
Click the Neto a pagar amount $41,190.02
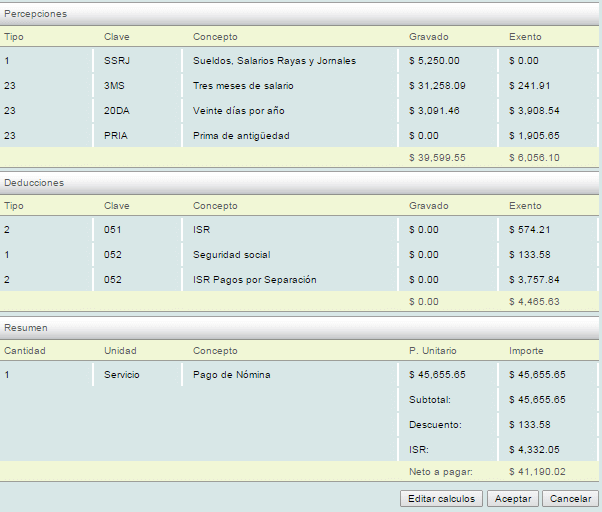point(537,470)
